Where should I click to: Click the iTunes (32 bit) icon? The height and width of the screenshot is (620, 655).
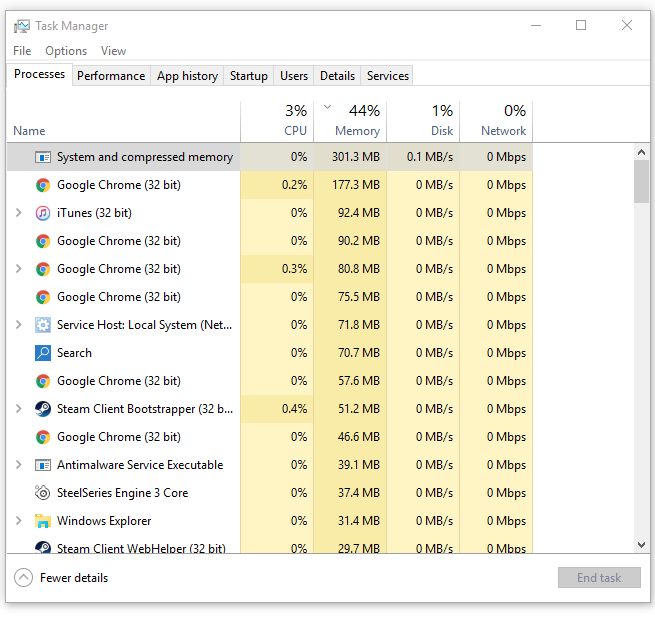43,213
